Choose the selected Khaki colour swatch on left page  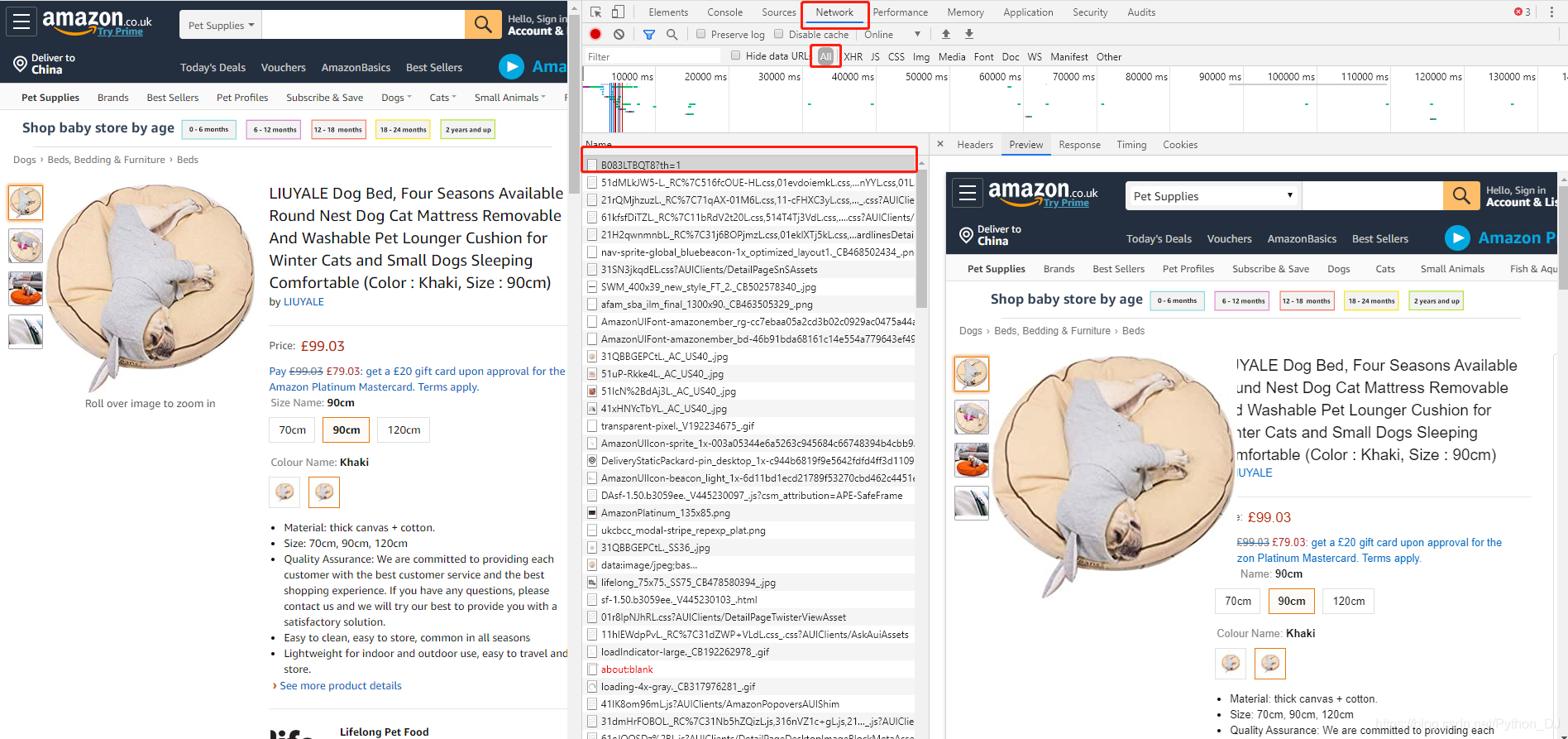[324, 492]
